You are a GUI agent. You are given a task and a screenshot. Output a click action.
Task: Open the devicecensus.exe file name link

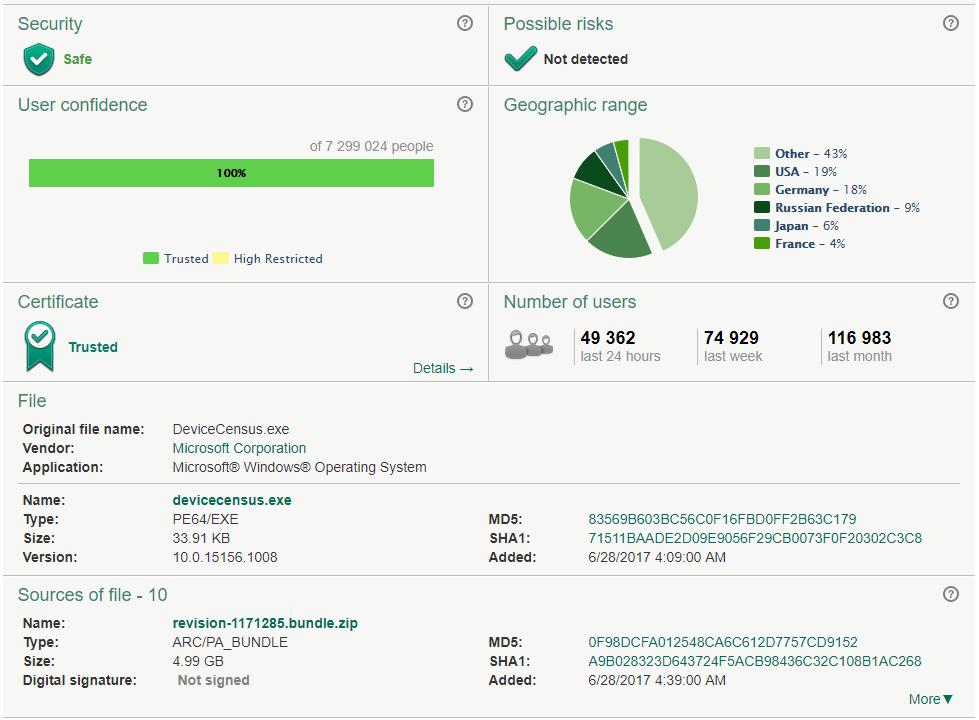(x=232, y=500)
